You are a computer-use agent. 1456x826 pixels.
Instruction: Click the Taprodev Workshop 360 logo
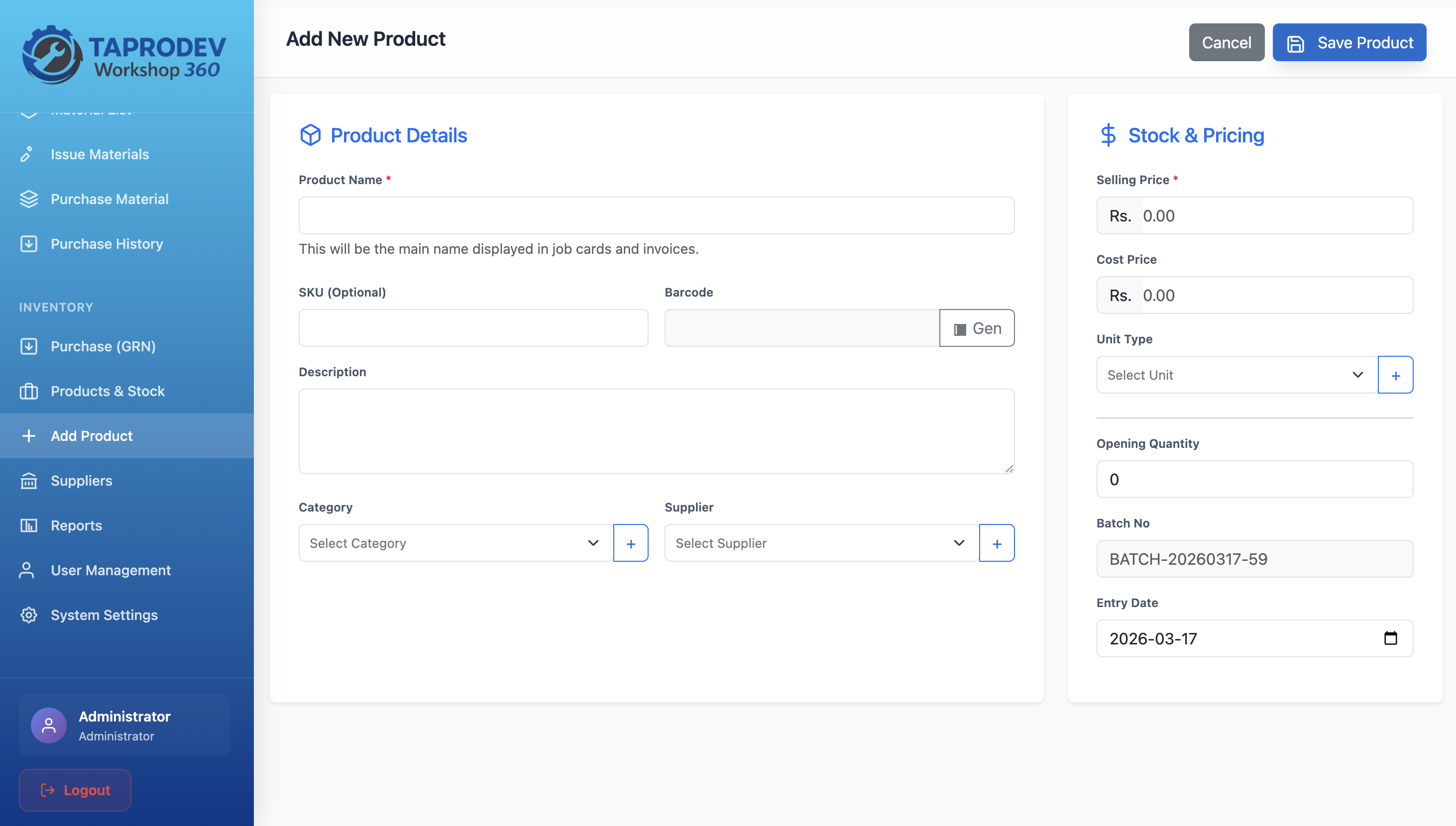124,55
